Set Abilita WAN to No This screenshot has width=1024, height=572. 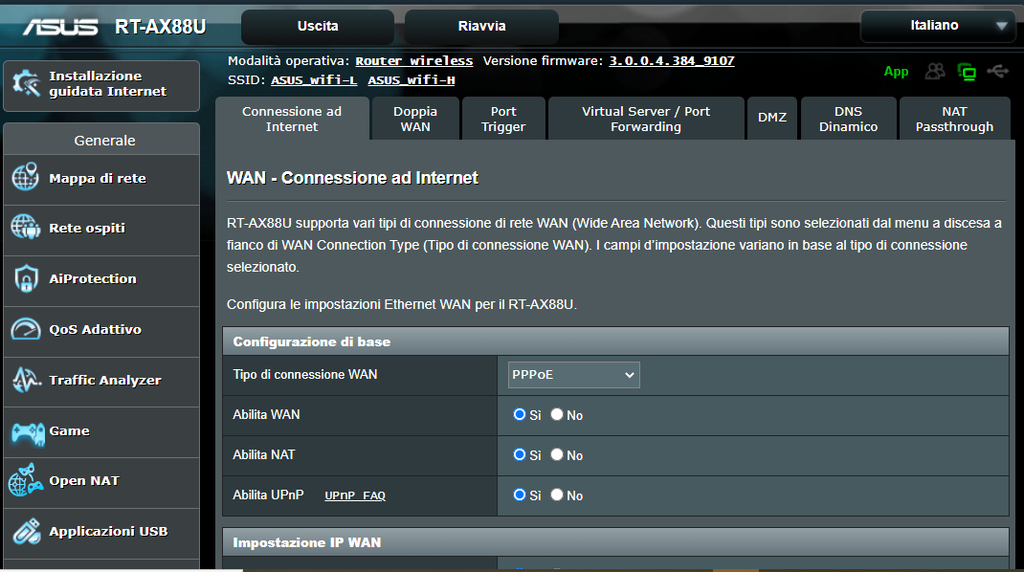pyautogui.click(x=556, y=415)
